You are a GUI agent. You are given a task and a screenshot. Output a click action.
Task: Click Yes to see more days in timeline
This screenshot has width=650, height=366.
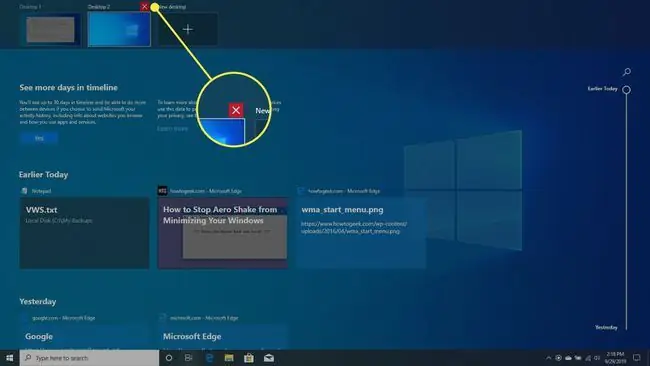(39, 138)
